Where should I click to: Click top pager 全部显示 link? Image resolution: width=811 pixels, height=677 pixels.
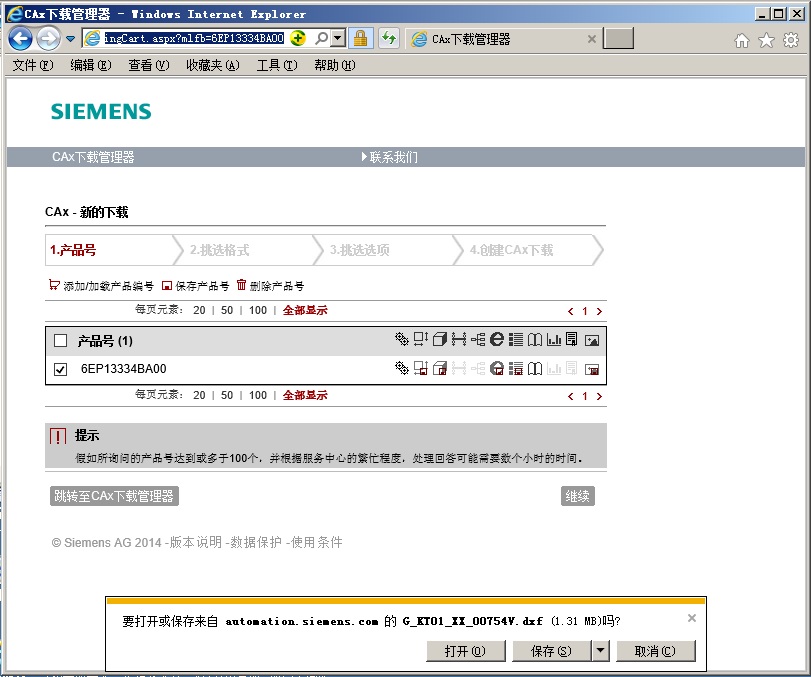coord(305,310)
